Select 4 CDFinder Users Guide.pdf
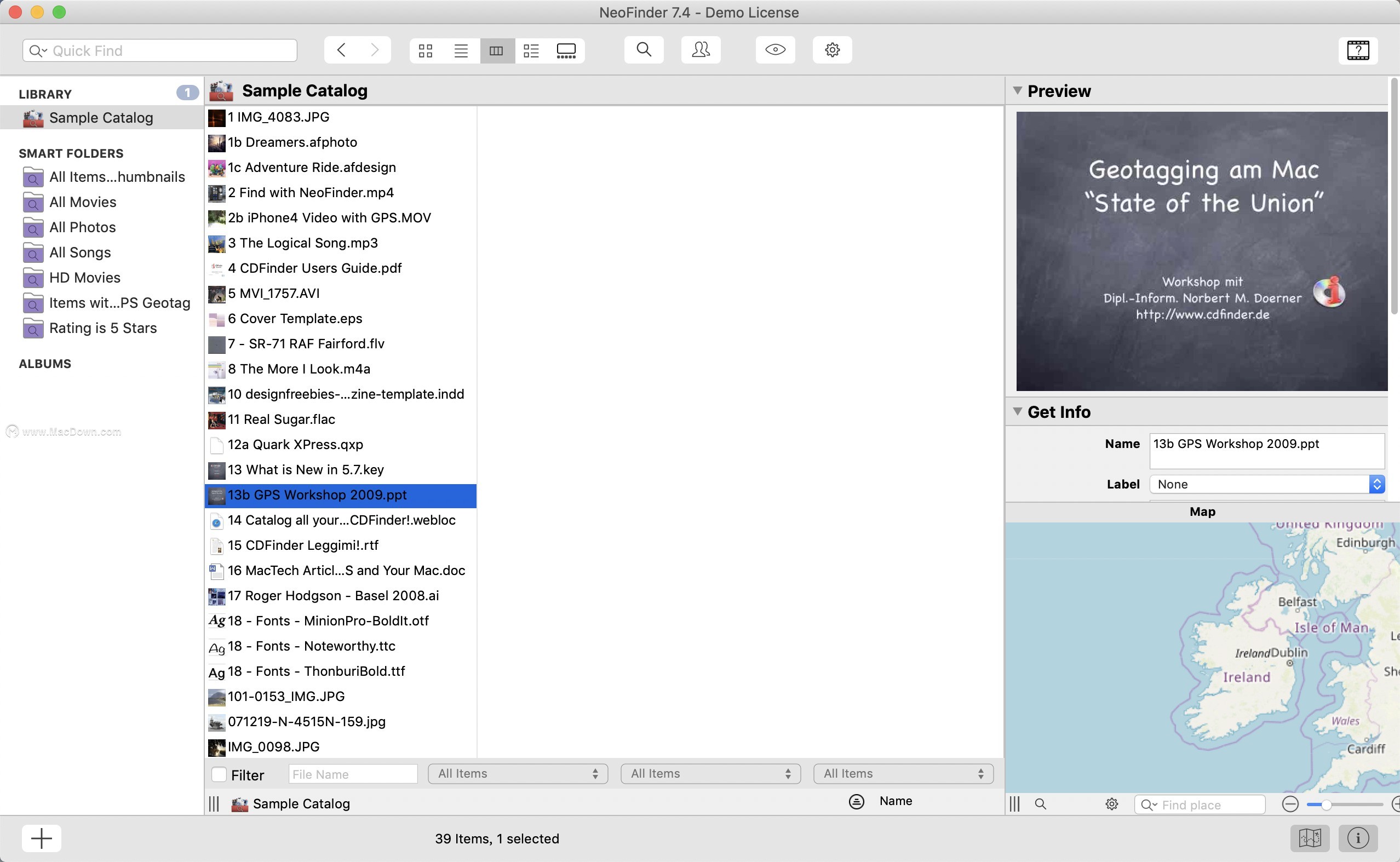 314,268
